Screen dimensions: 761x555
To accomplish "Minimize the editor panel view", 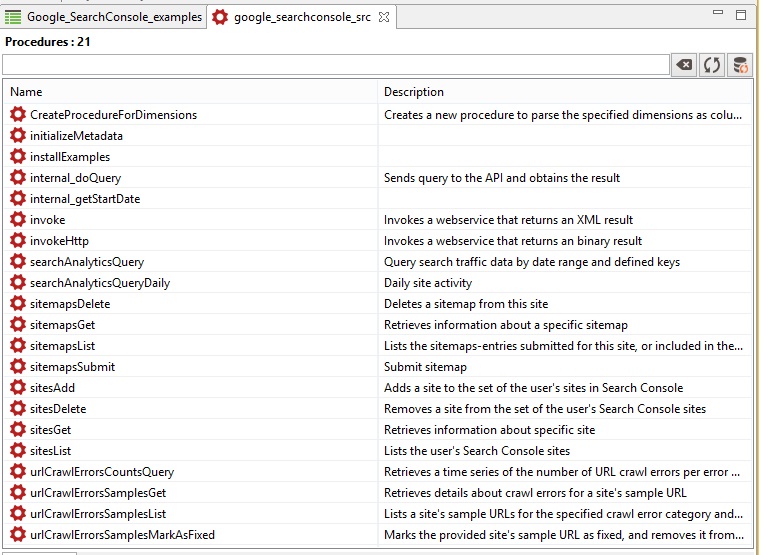I will coord(717,14).
